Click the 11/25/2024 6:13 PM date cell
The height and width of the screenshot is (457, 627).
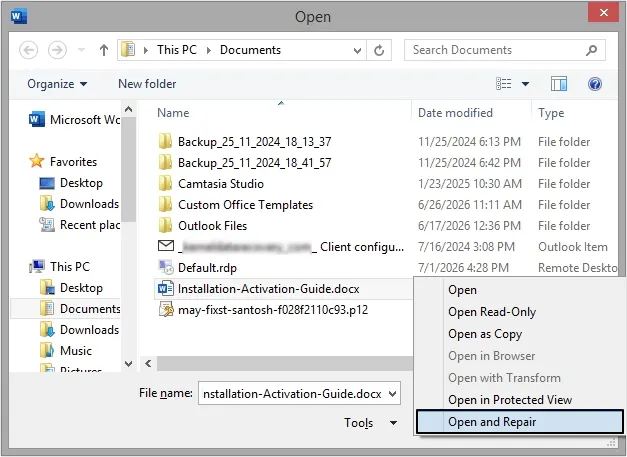(x=469, y=142)
